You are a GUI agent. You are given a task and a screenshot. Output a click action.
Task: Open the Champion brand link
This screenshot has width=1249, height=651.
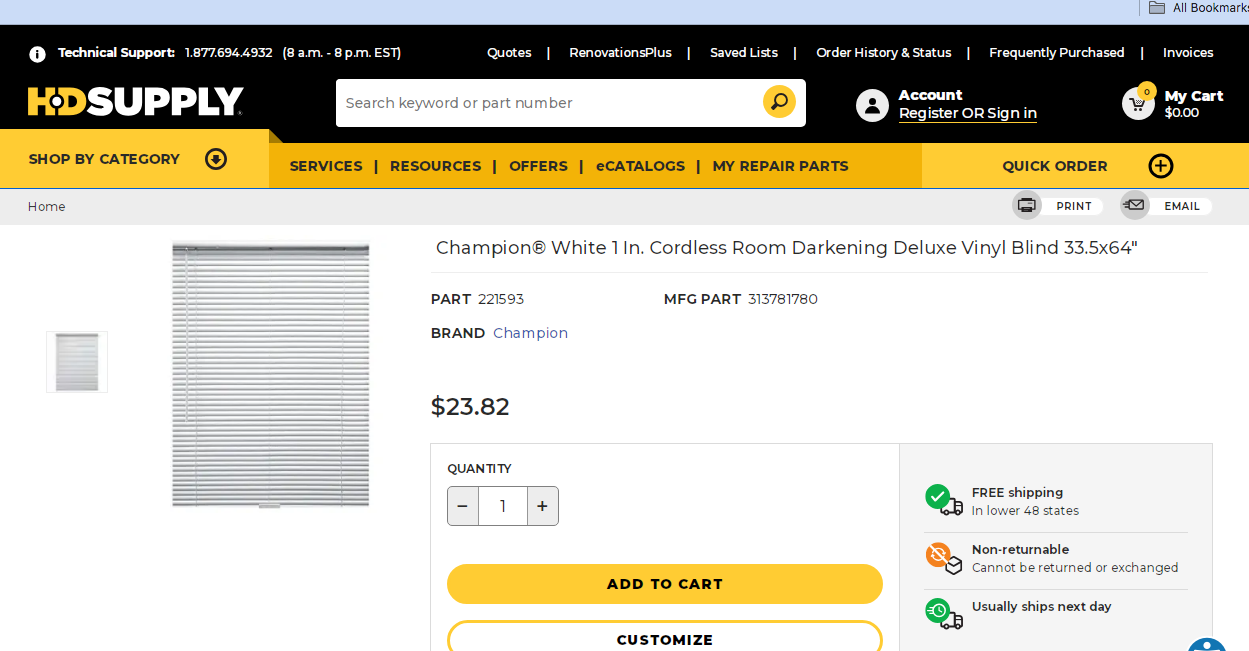click(x=530, y=332)
